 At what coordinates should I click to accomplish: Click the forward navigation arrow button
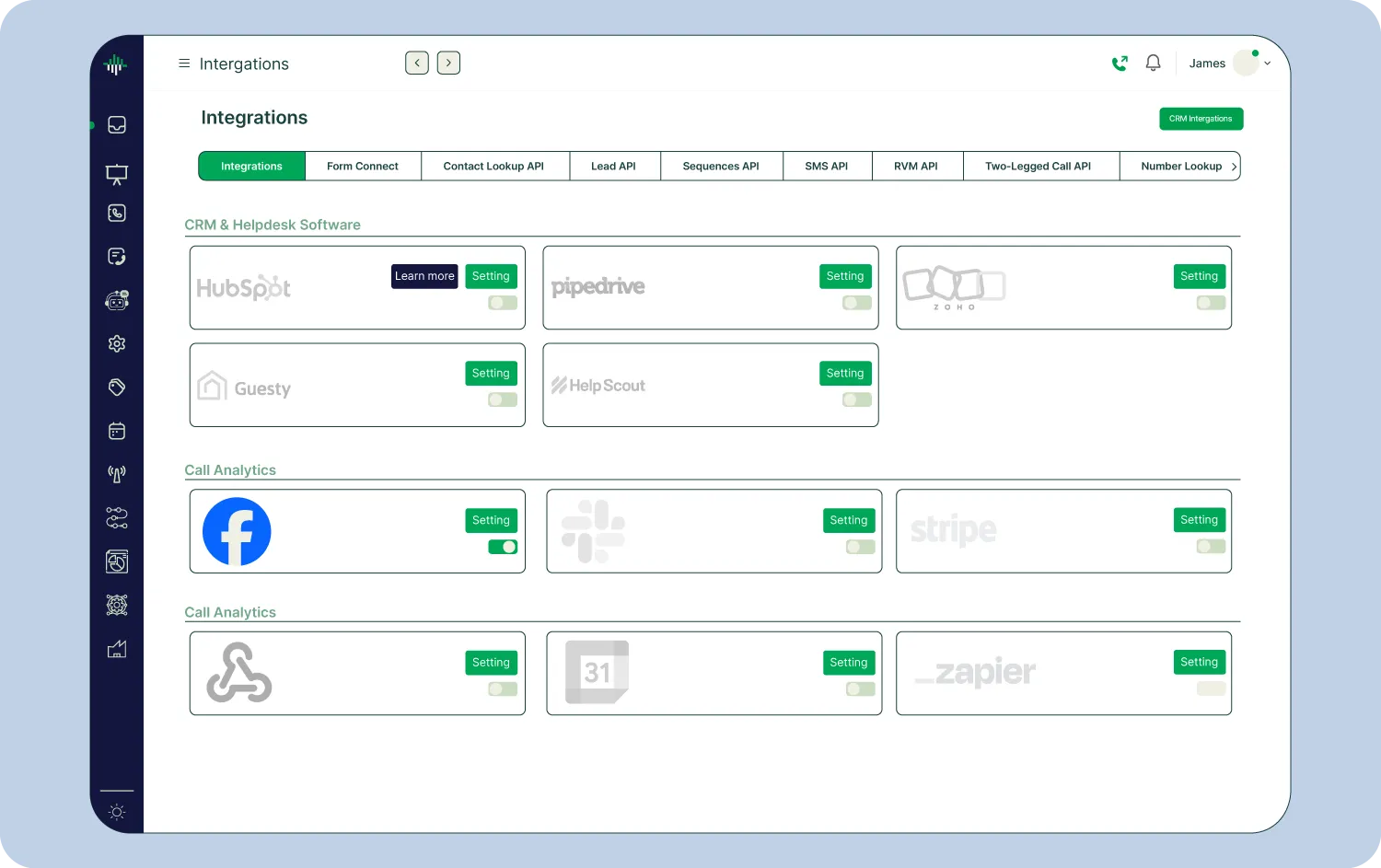[x=448, y=63]
